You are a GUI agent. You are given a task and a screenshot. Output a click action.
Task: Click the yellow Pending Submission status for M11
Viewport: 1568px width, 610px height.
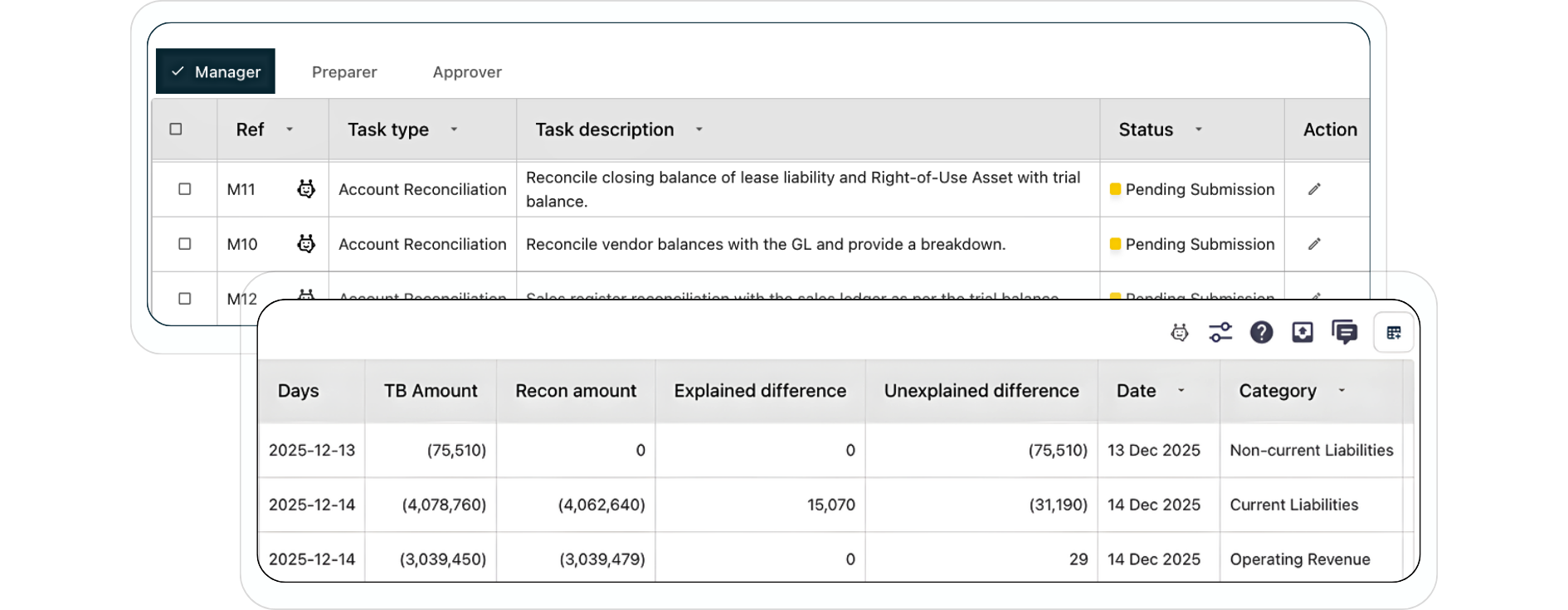[x=1191, y=189]
